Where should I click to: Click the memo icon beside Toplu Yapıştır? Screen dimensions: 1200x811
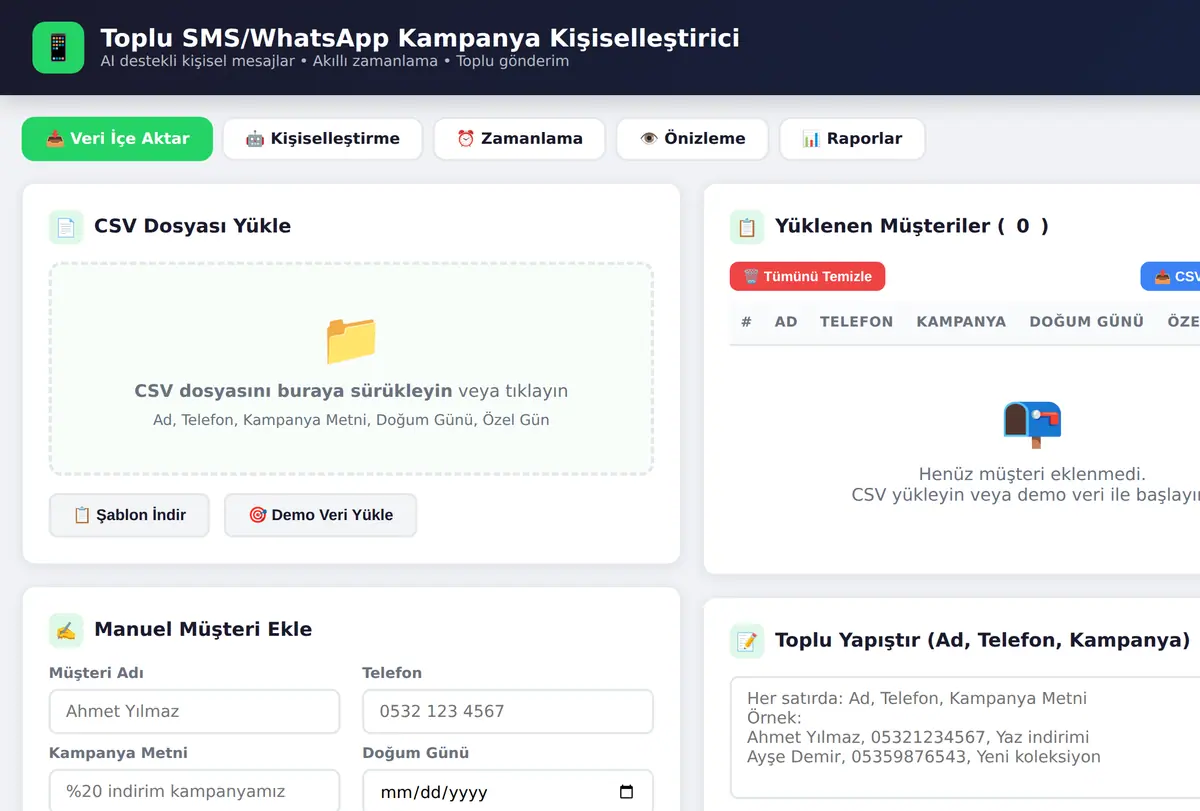click(x=747, y=641)
